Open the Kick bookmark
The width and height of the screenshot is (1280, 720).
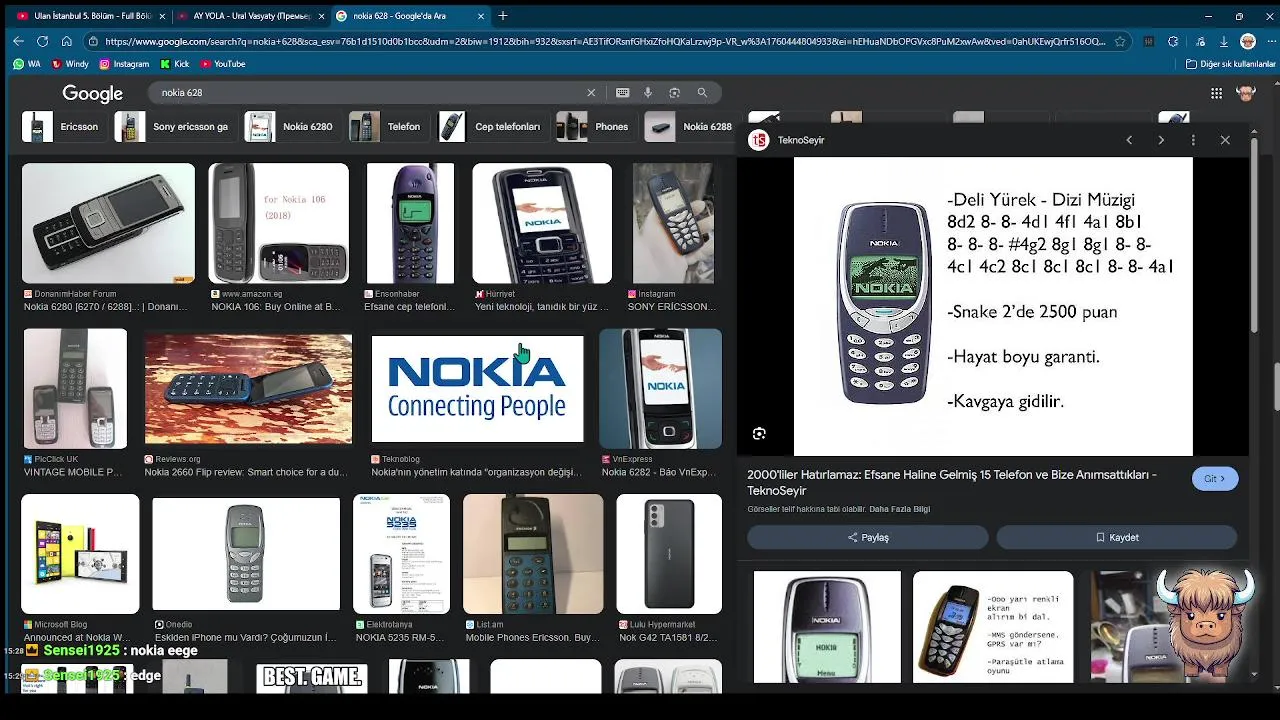tap(174, 64)
